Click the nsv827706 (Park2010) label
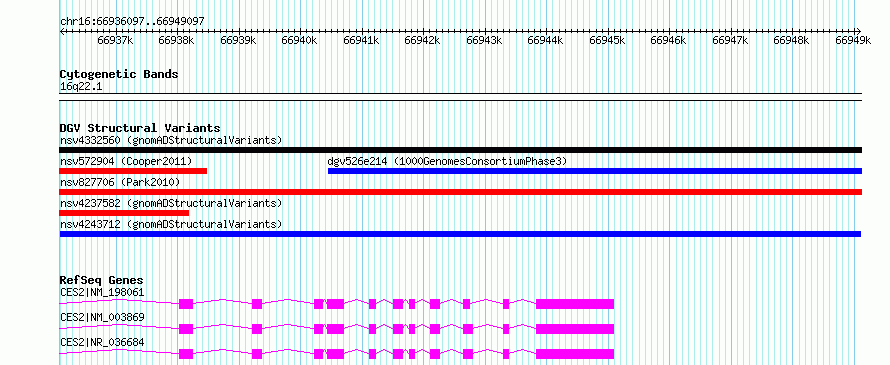 [x=120, y=182]
